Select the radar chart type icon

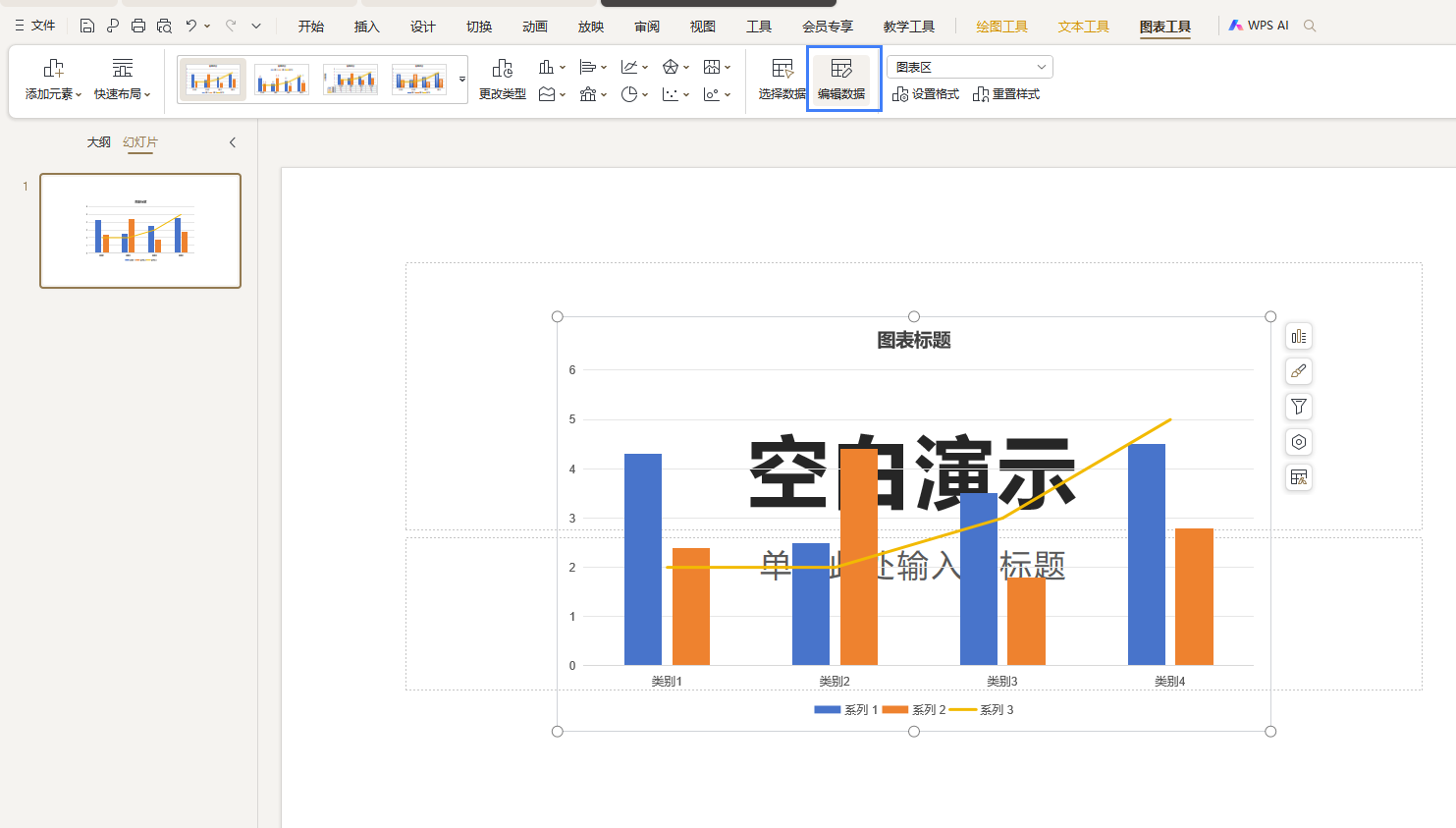670,67
